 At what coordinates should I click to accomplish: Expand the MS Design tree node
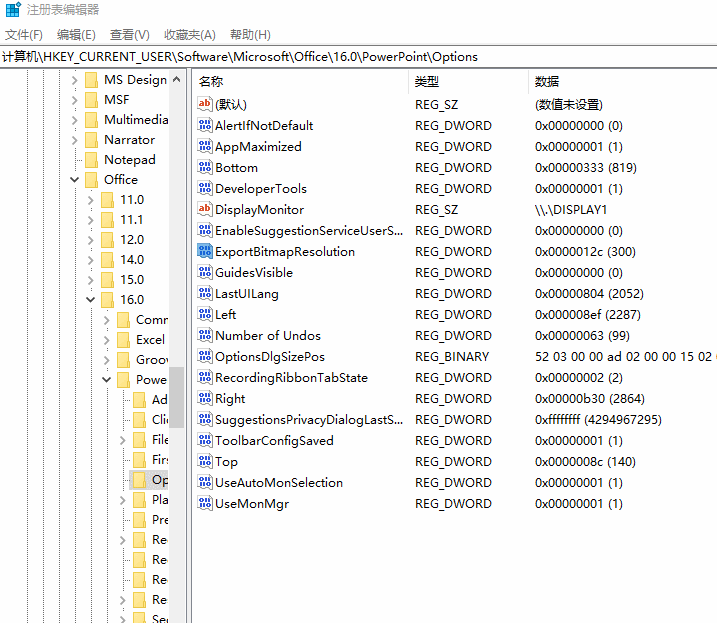(x=75, y=80)
